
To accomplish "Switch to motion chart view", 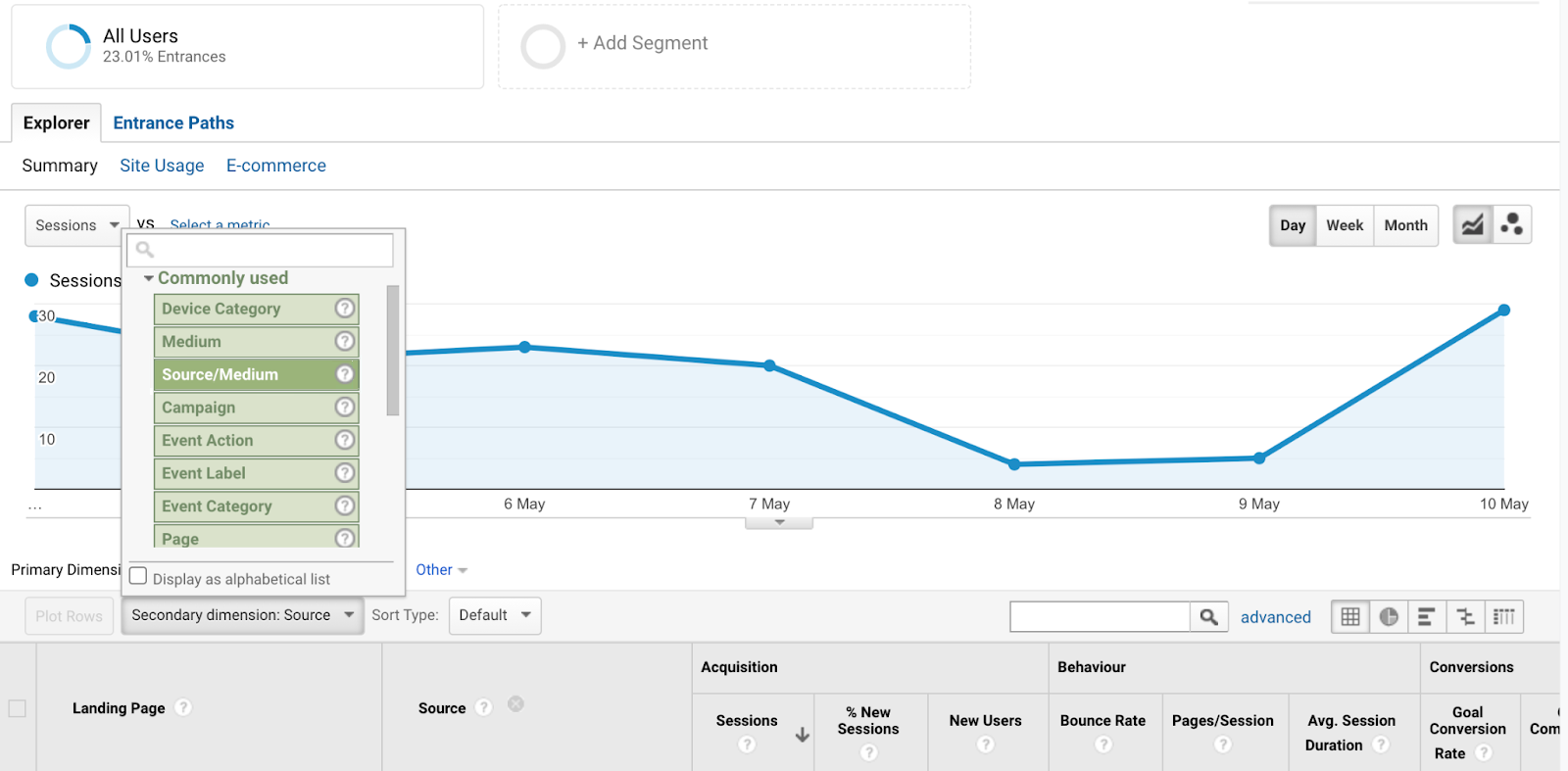I will point(1511,225).
